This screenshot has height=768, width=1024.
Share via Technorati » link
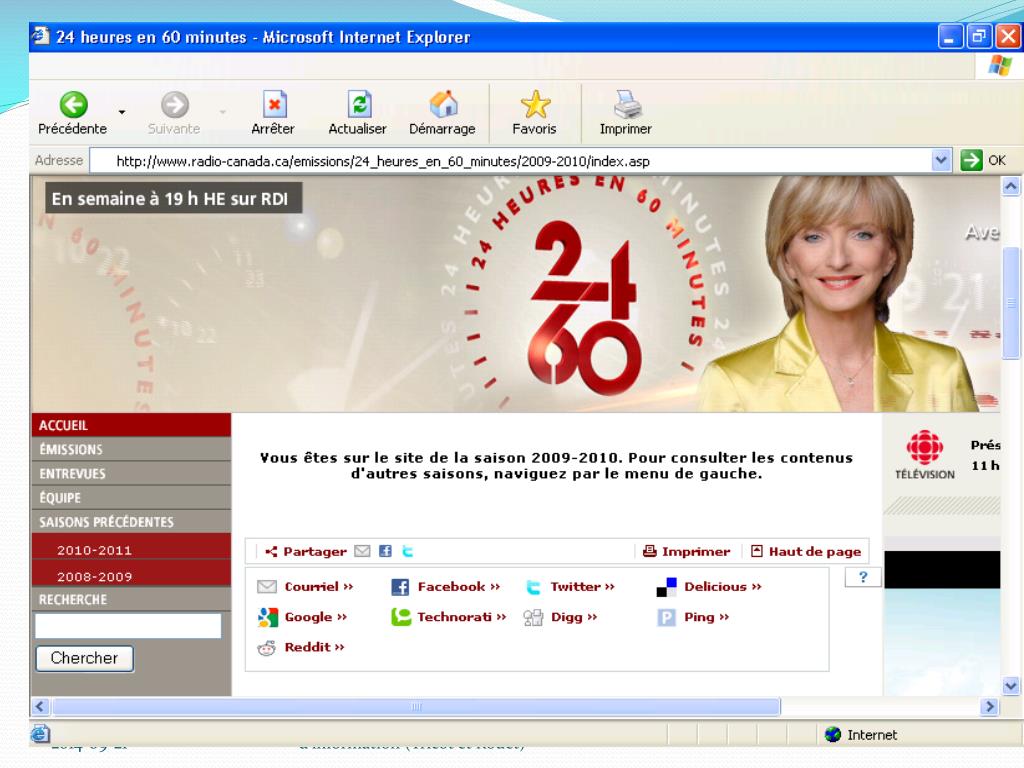[x=462, y=617]
